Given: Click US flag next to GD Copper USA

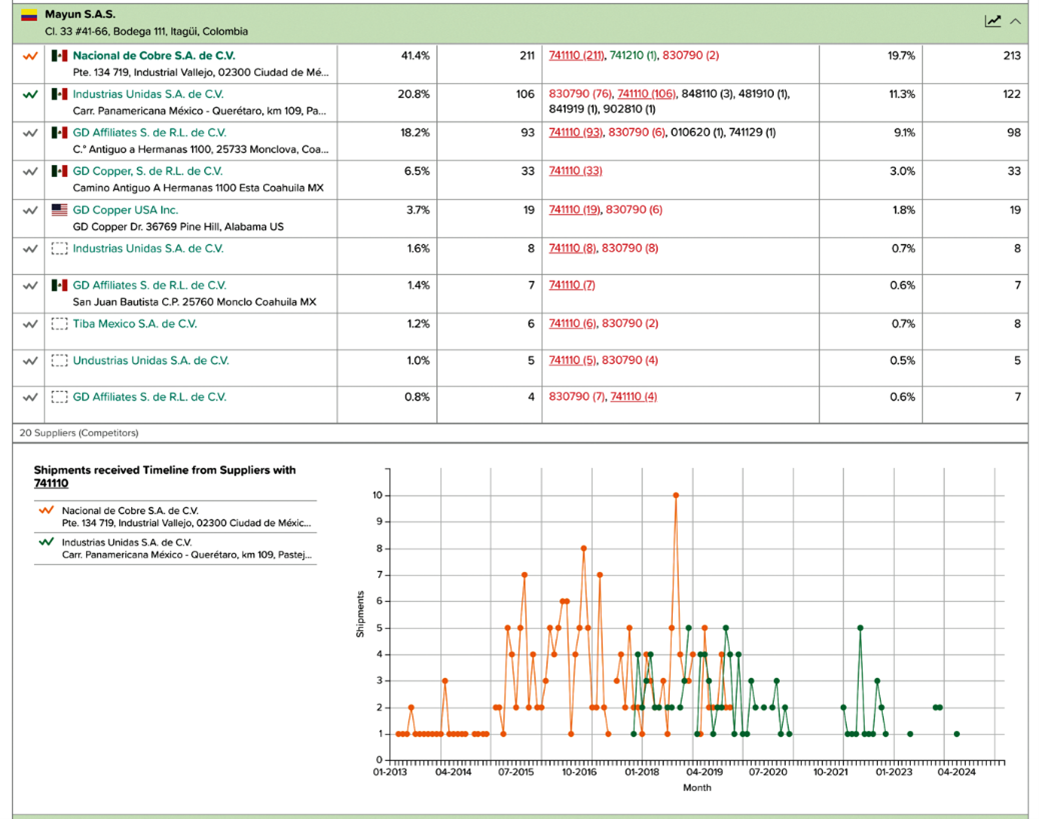Looking at the screenshot, I should point(60,210).
